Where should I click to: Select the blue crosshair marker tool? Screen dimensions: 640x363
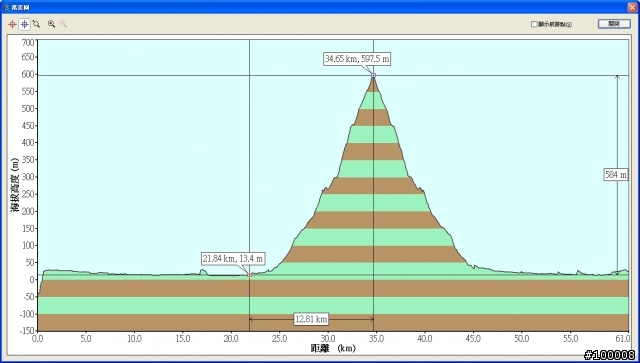click(24, 24)
